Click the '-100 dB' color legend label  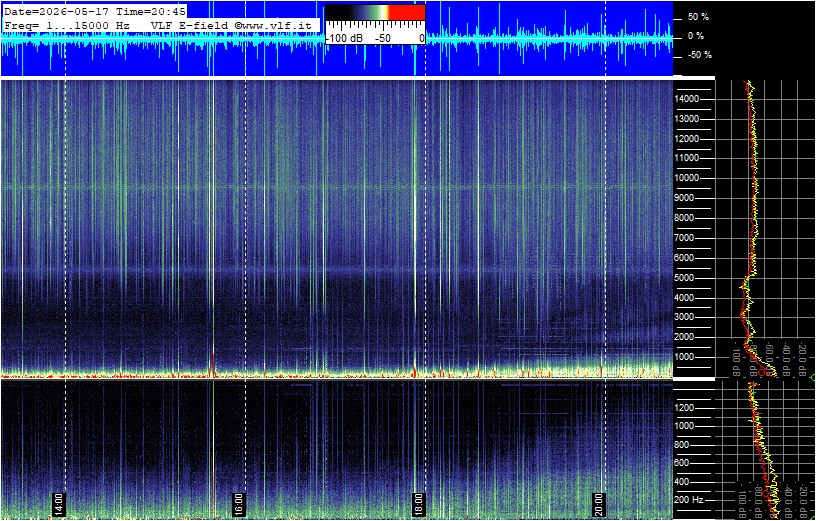(x=345, y=39)
